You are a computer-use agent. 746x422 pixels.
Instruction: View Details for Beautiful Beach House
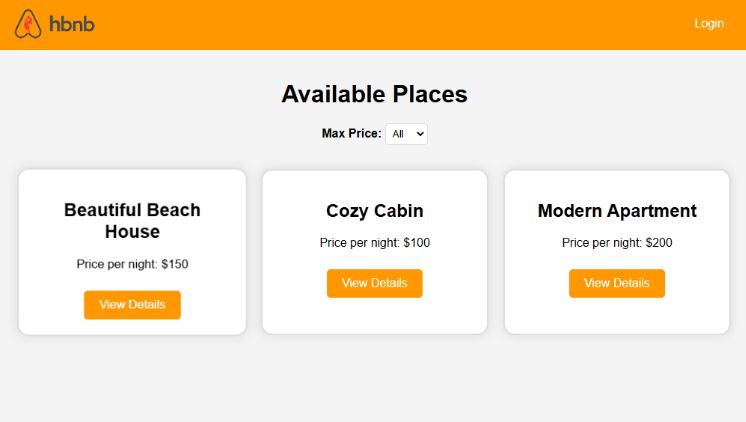coord(132,305)
